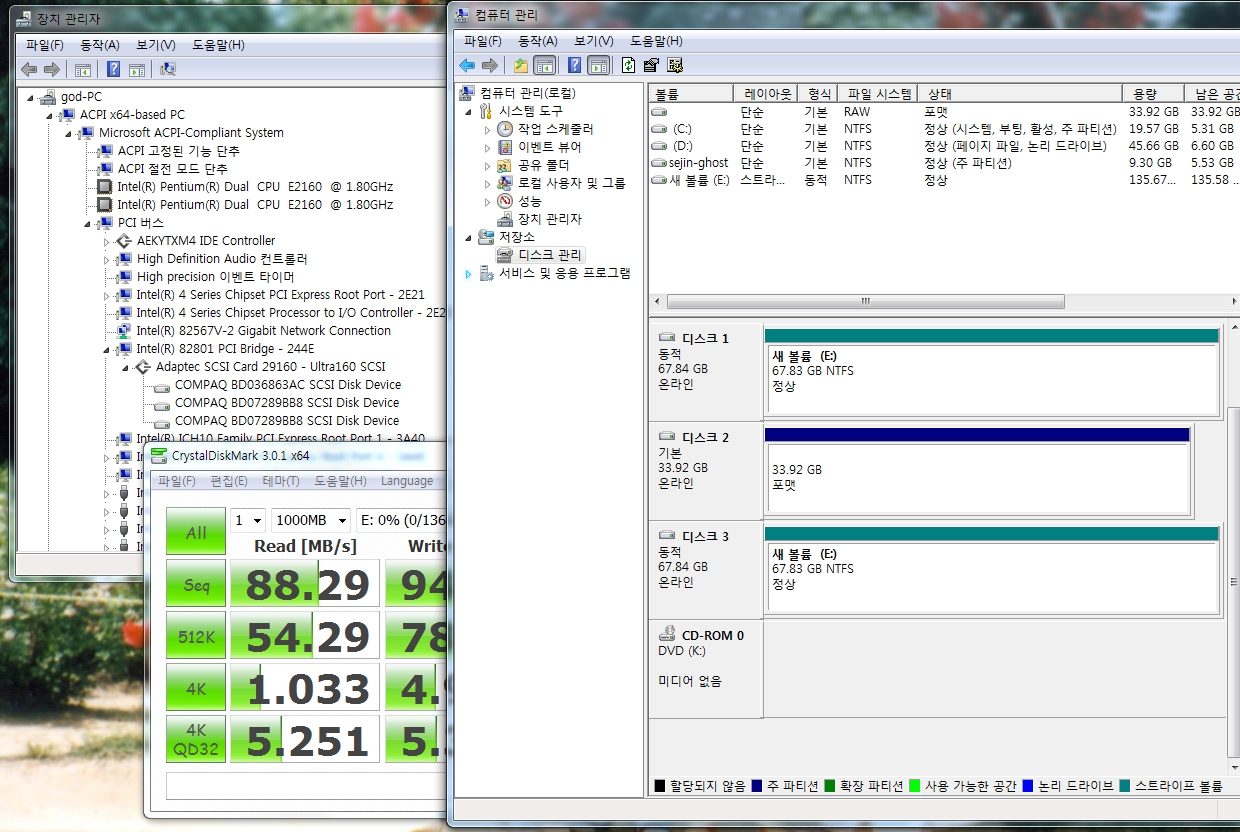
Task: Sort by 볼륨 column header
Action: tap(690, 93)
